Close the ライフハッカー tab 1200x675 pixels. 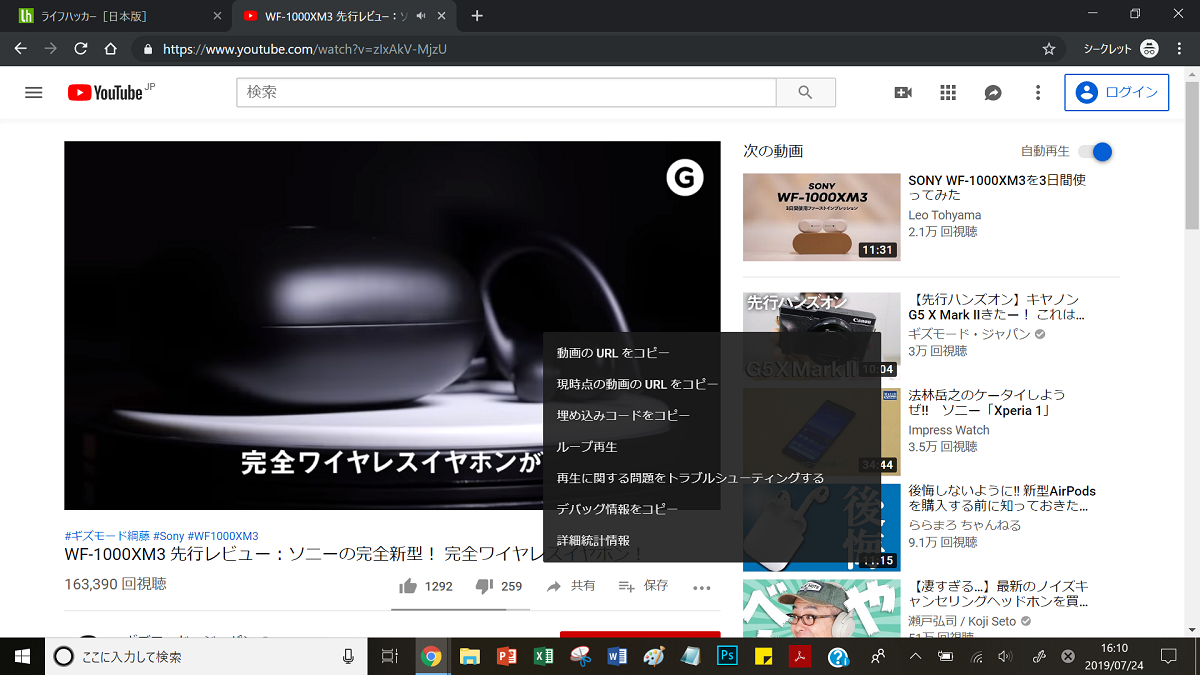[217, 16]
